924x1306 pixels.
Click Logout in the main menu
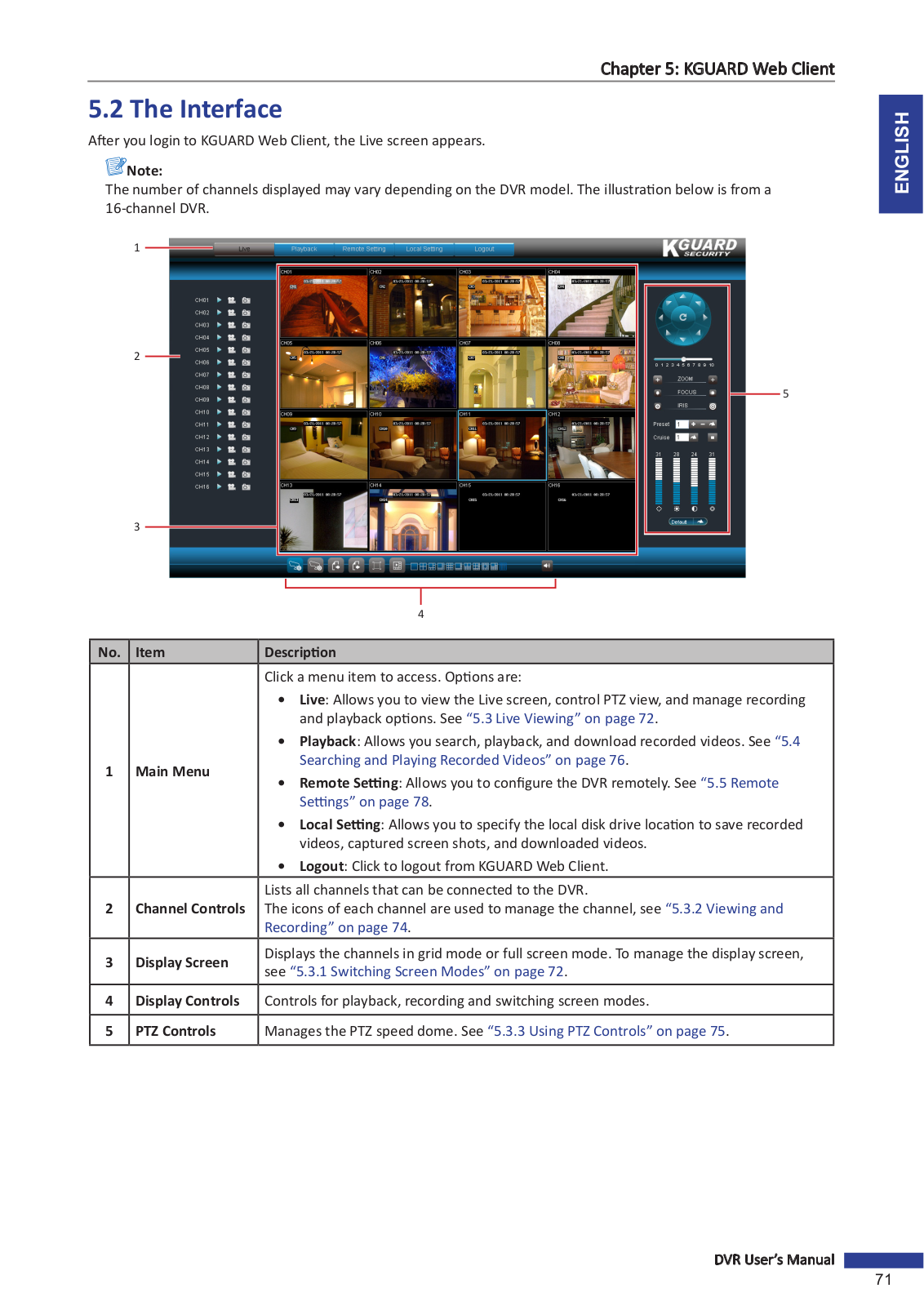(x=484, y=249)
